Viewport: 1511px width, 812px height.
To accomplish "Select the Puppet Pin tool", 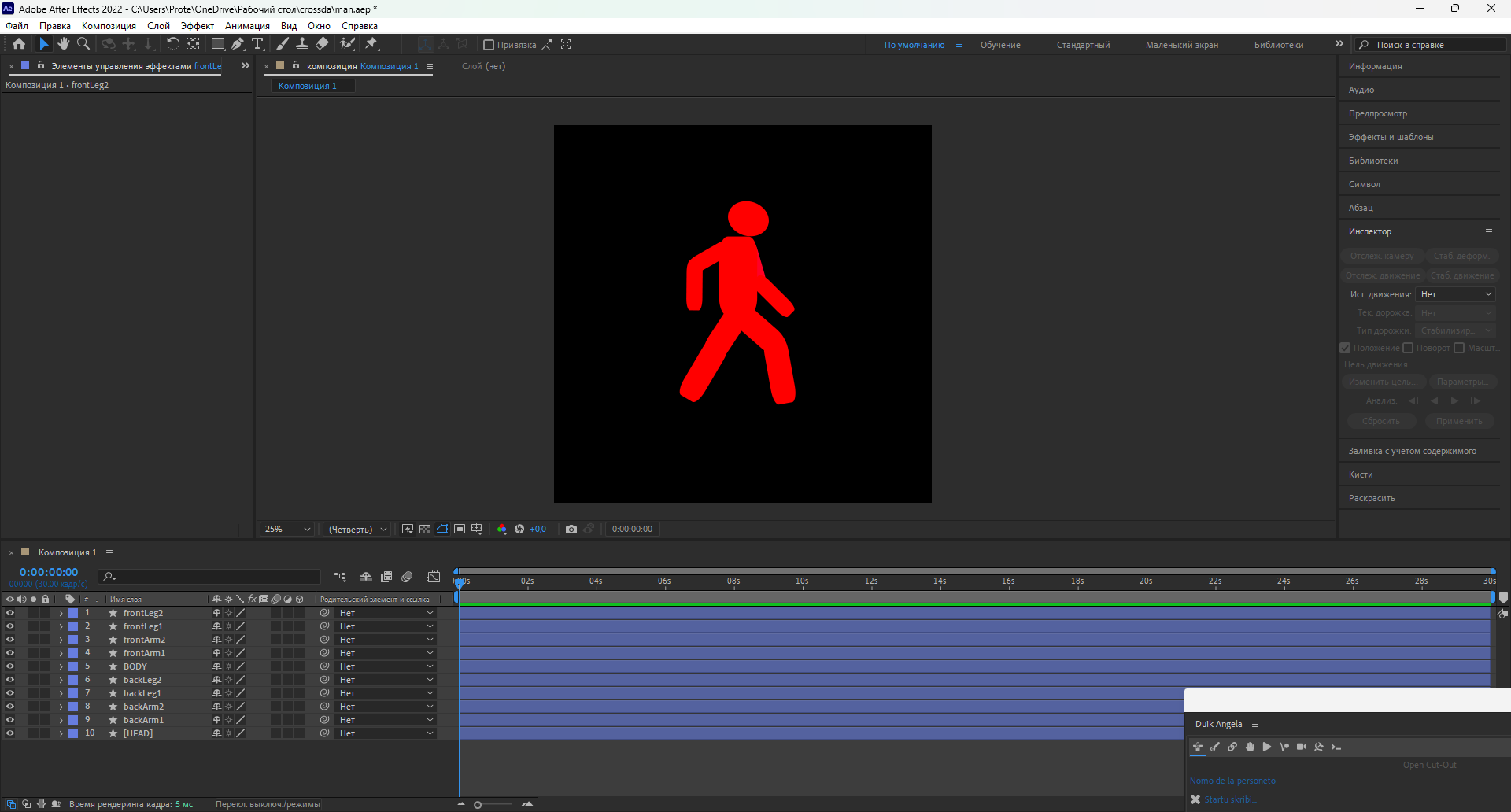I will tap(371, 44).
